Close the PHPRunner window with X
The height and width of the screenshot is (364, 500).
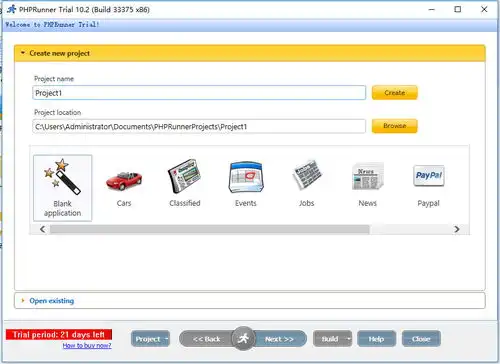click(x=484, y=9)
